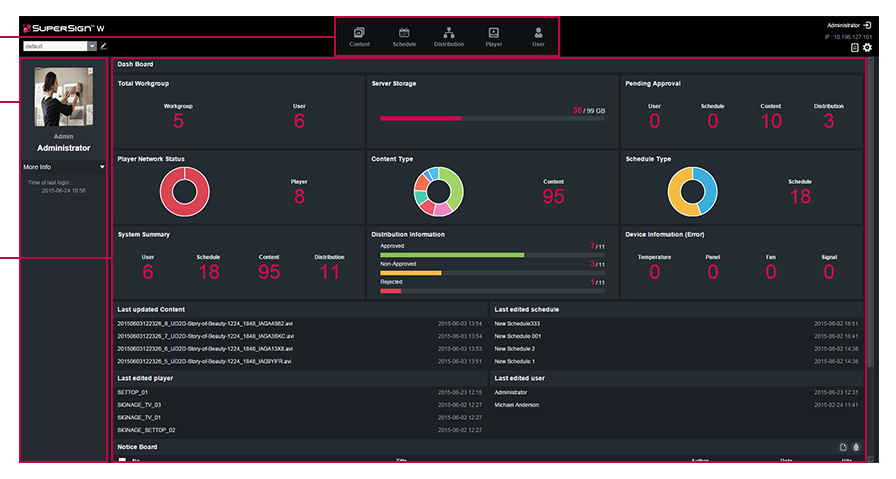Open the Player management icon

coord(494,34)
